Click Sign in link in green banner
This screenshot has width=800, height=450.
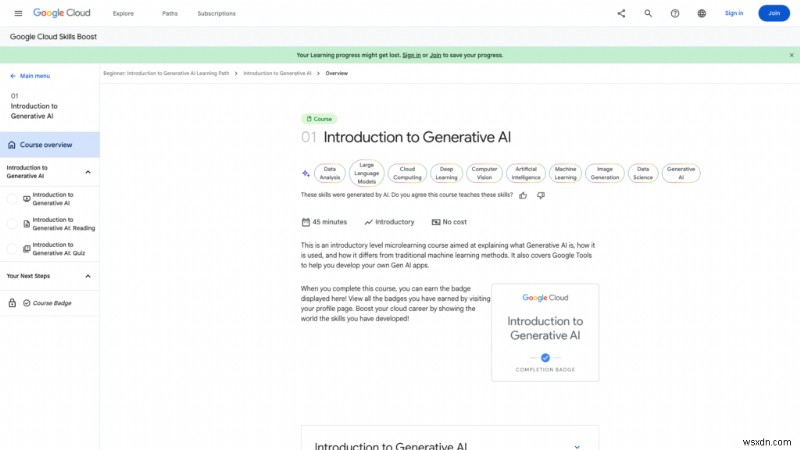coord(411,55)
